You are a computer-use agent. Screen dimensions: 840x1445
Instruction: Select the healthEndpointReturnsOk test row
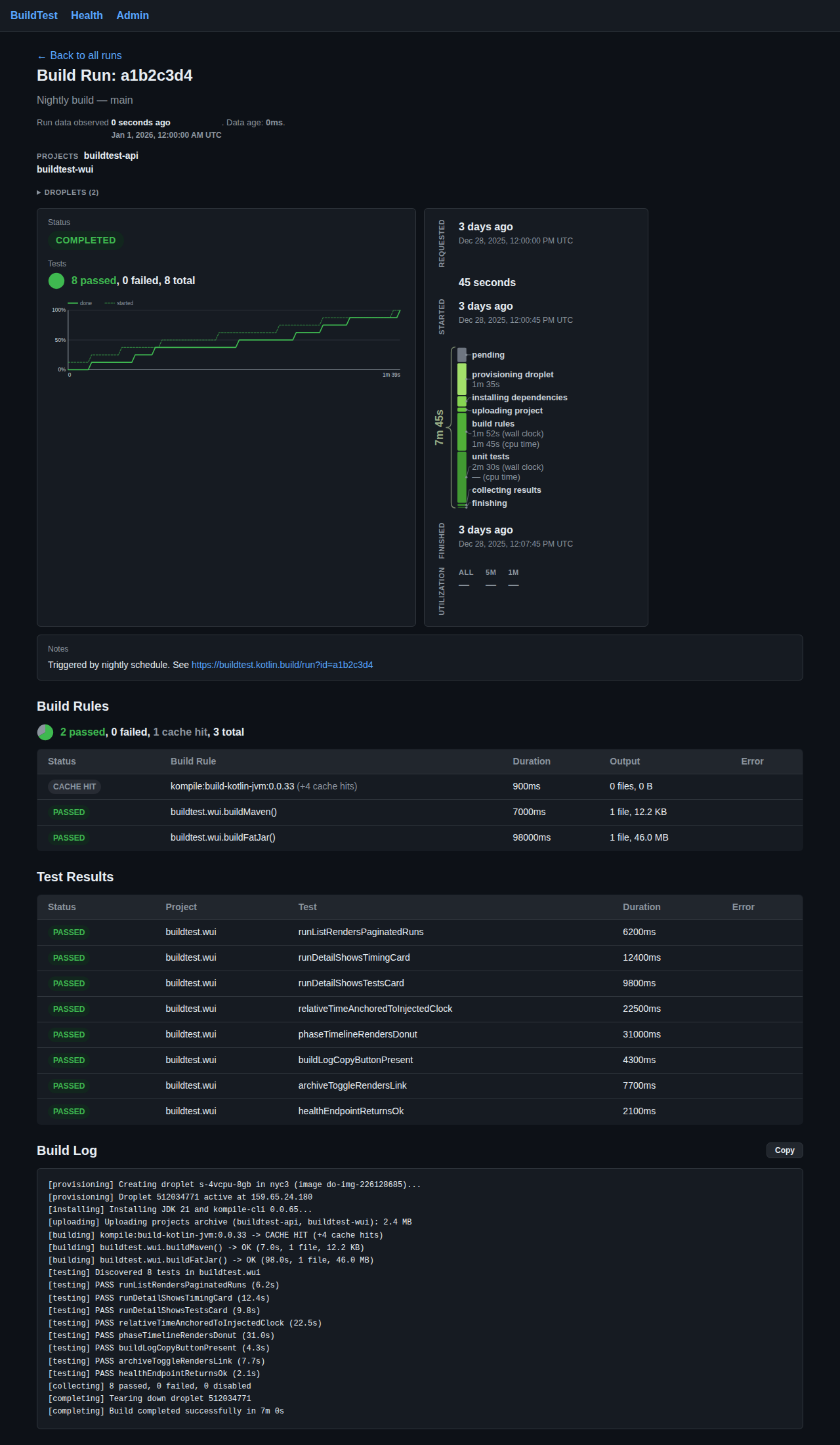pyautogui.click(x=420, y=1112)
